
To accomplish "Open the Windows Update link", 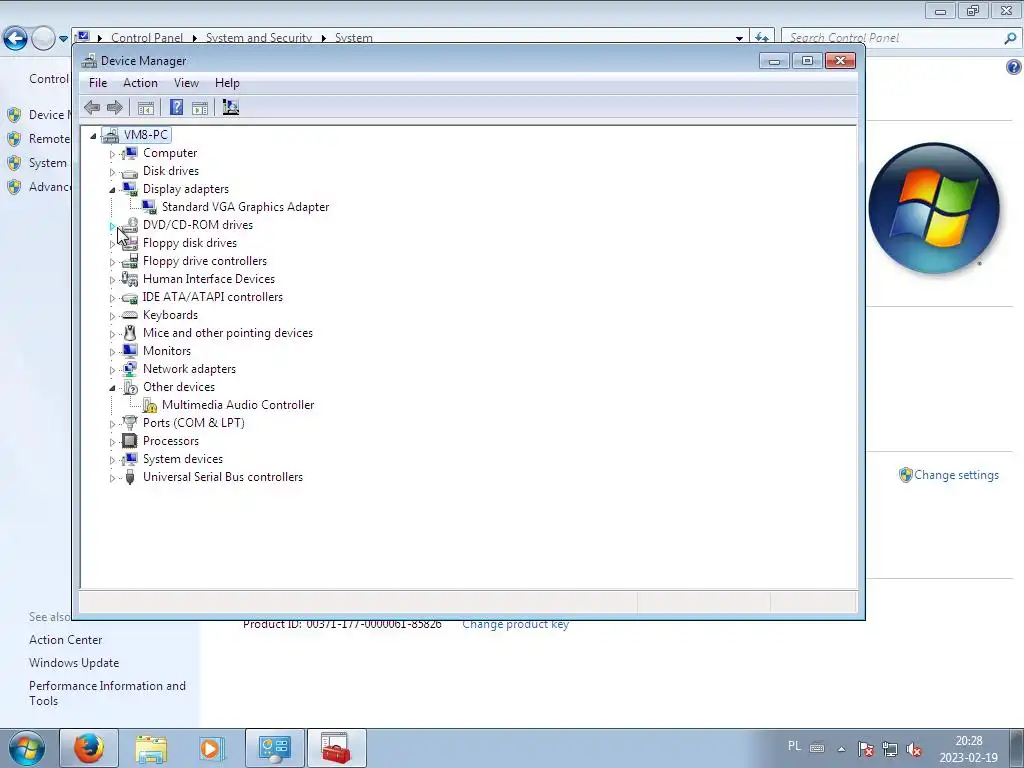I will pyautogui.click(x=74, y=663).
